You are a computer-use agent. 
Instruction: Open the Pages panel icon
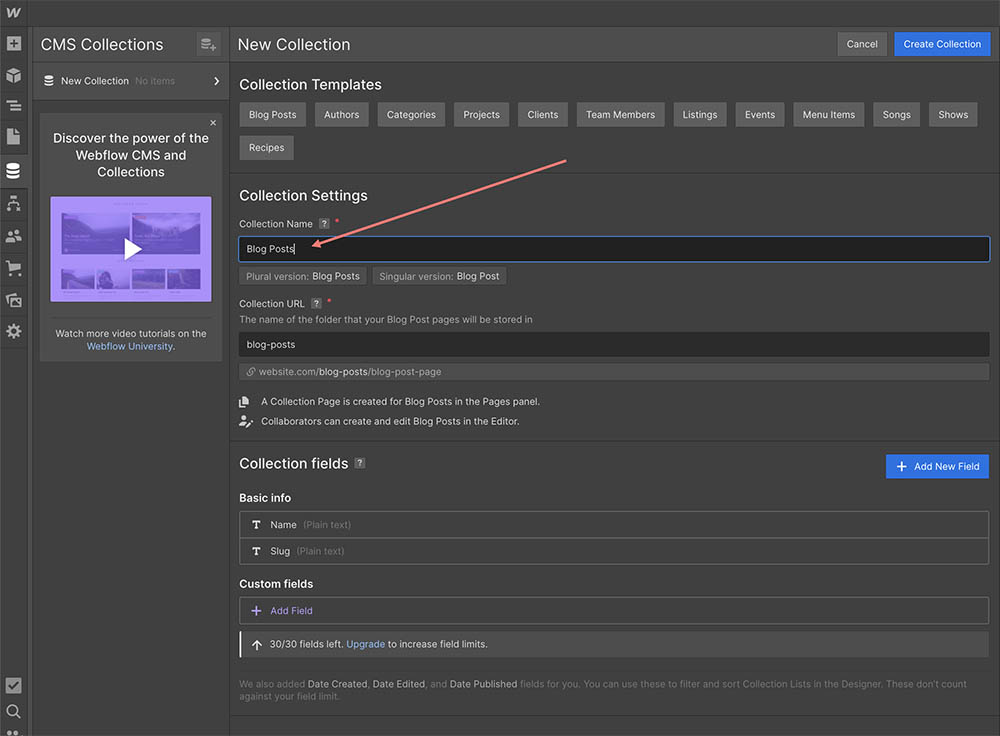13,136
